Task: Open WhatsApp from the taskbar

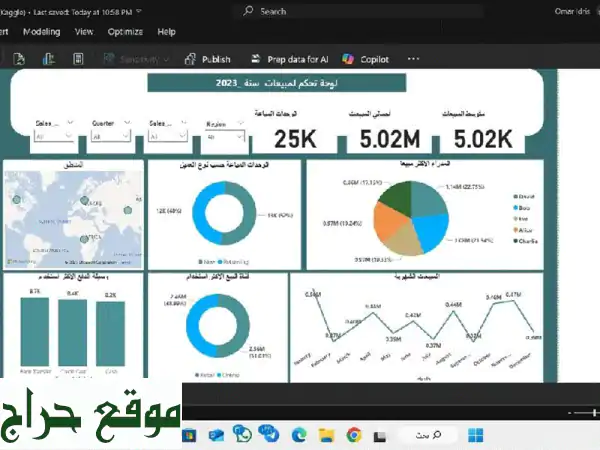Action: click(244, 435)
